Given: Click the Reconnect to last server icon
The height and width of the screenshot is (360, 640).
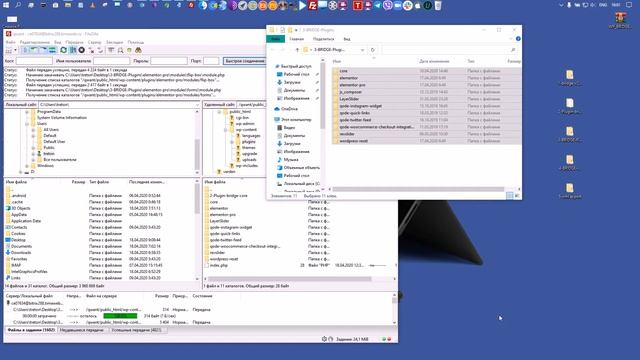Looking at the screenshot, I should point(100,50).
